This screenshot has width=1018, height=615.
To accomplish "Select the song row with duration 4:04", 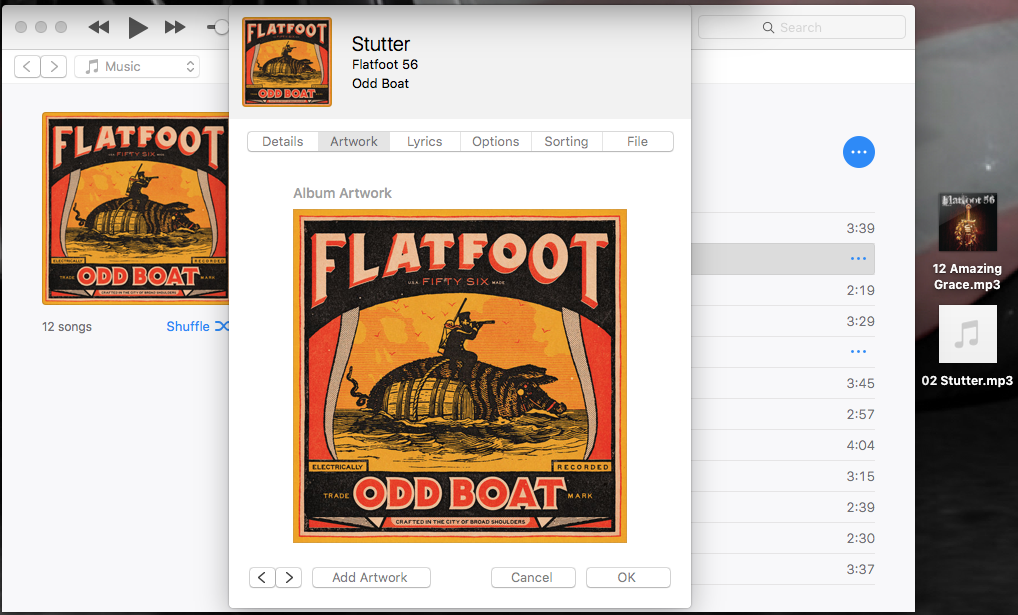I will click(783, 446).
